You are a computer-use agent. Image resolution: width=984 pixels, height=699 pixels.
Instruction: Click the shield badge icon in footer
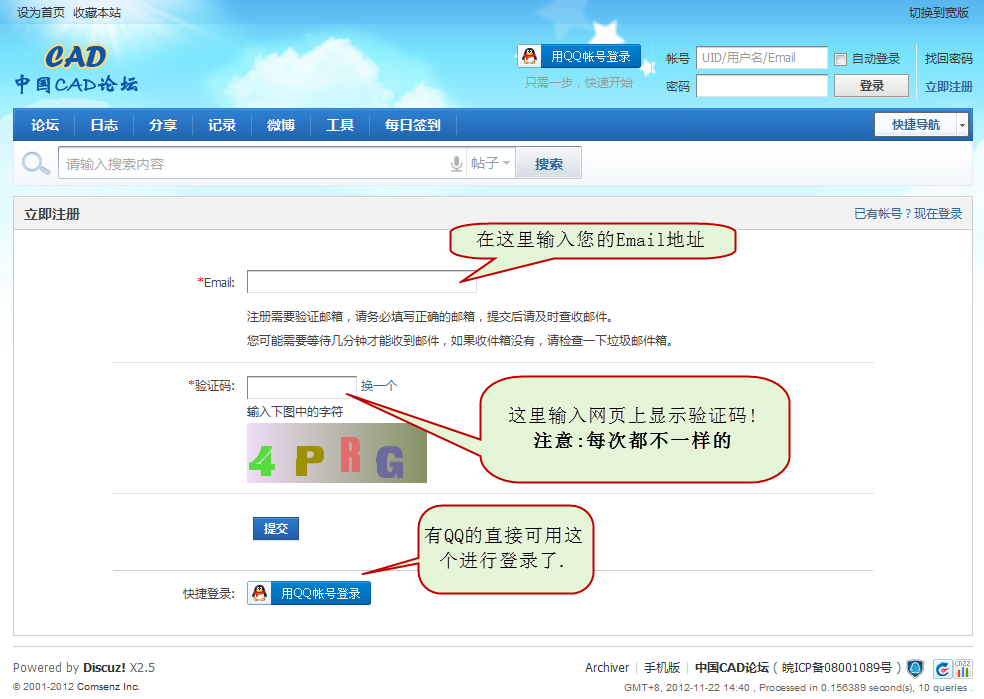(x=916, y=668)
